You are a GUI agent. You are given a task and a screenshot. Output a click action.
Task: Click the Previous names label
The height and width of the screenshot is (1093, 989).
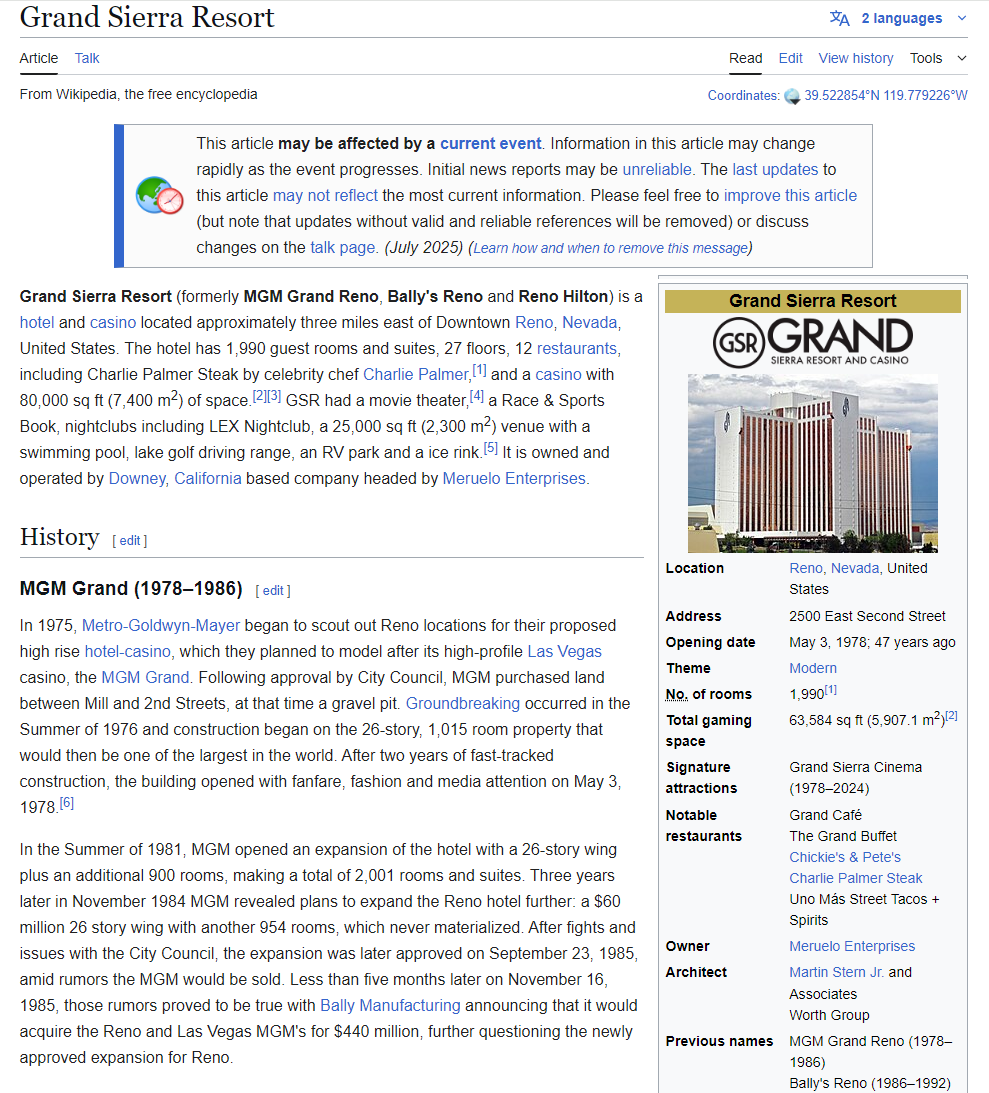click(x=719, y=1041)
